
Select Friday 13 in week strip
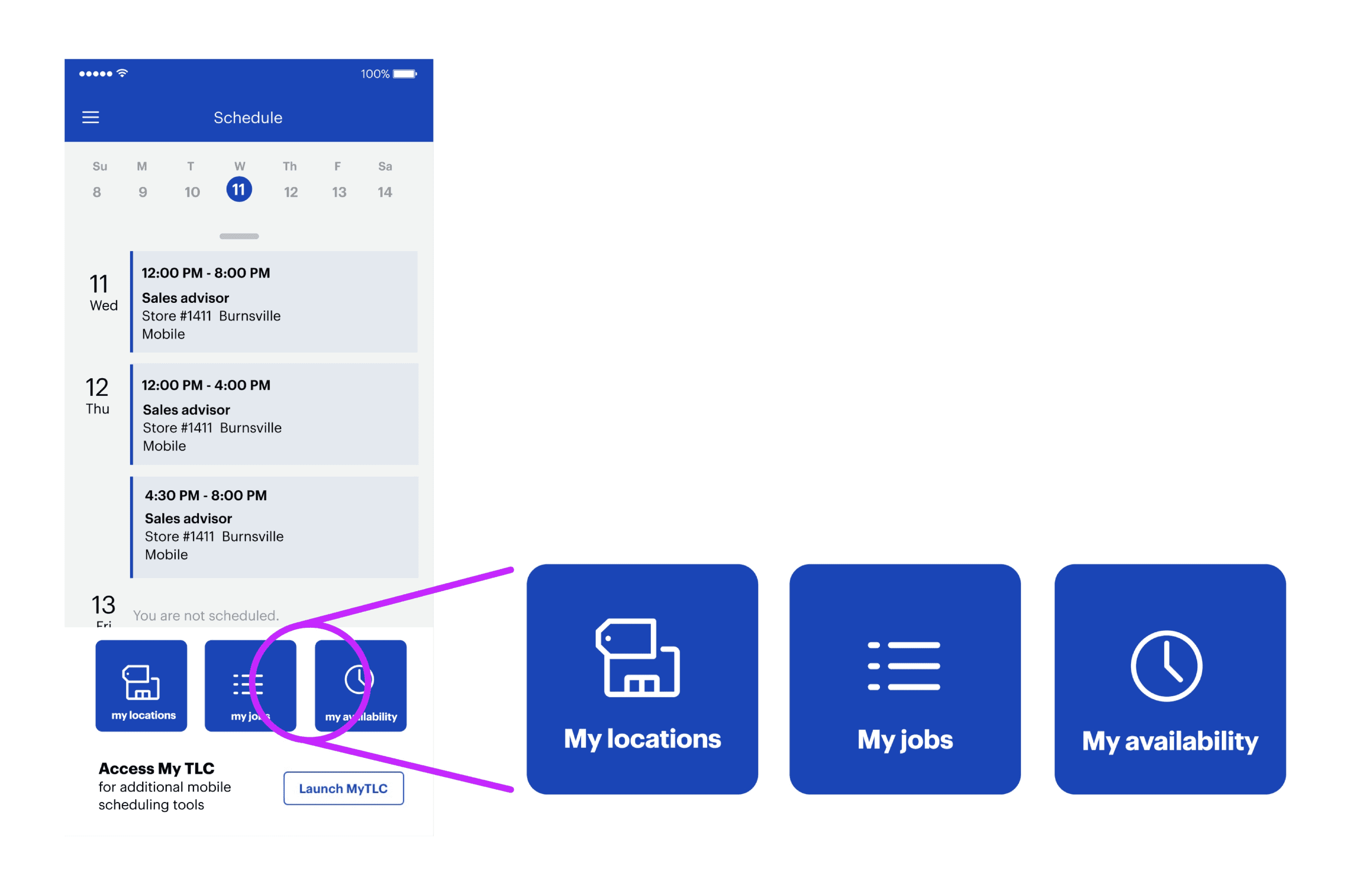(x=339, y=191)
